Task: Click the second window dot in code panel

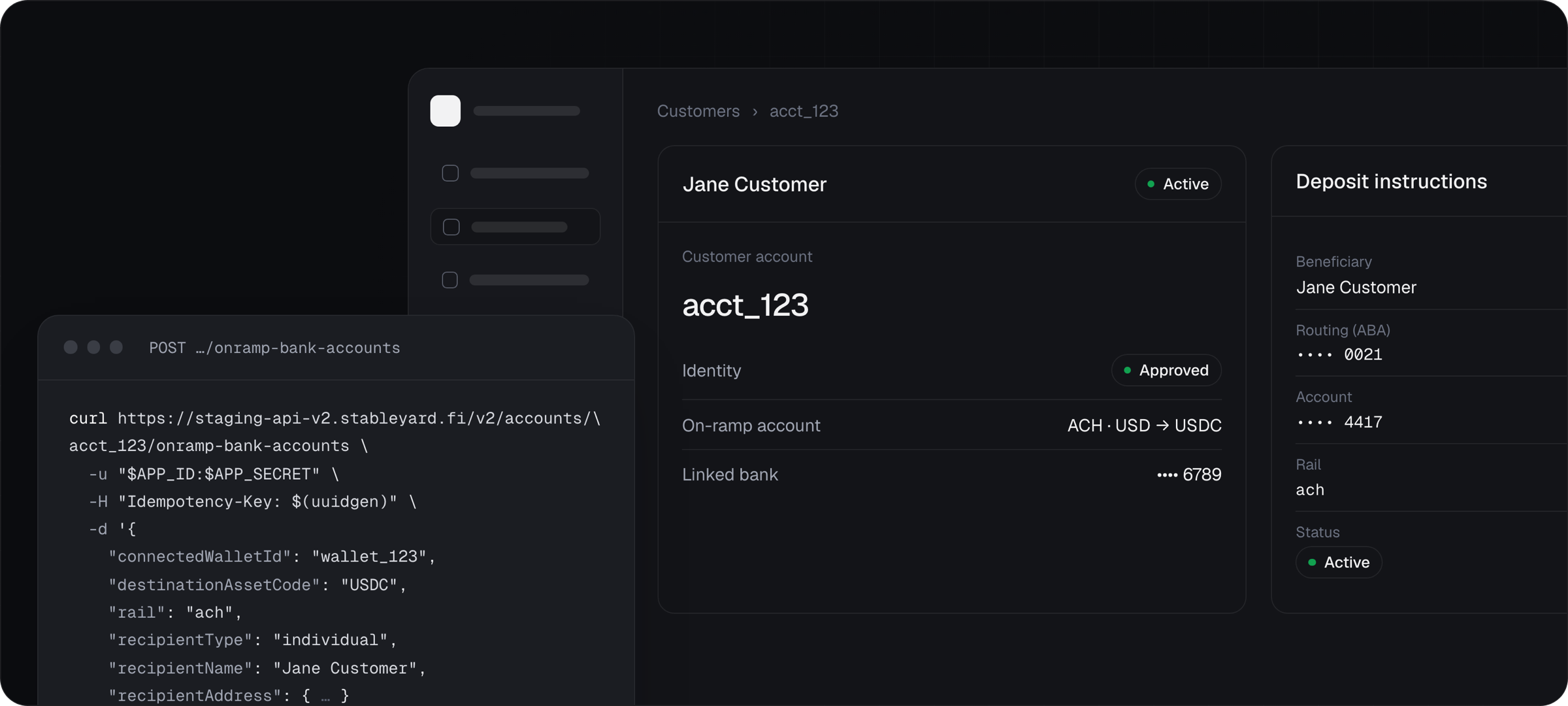Action: pyautogui.click(x=93, y=347)
